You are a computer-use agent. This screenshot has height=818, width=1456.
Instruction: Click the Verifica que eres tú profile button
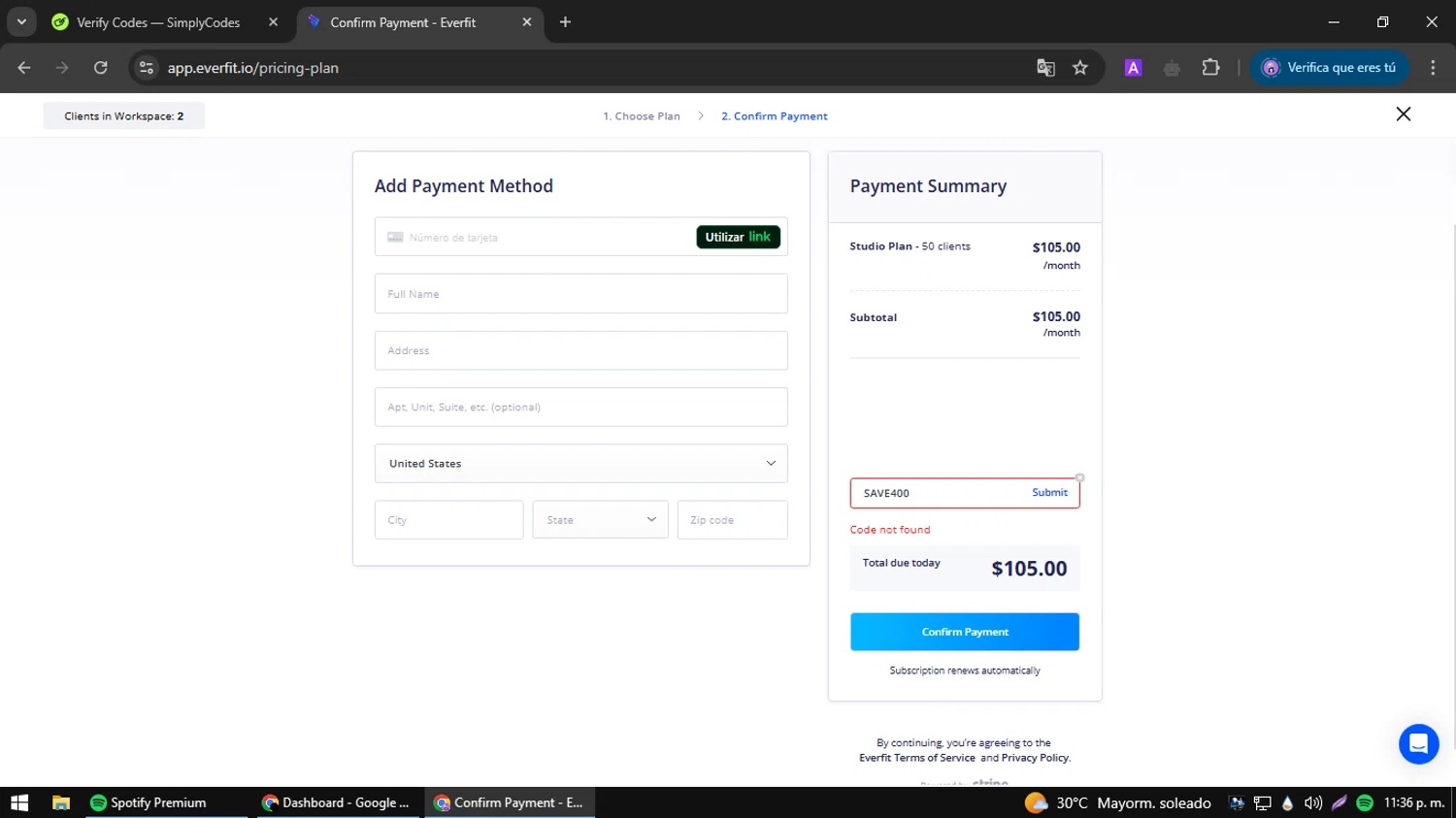point(1329,68)
